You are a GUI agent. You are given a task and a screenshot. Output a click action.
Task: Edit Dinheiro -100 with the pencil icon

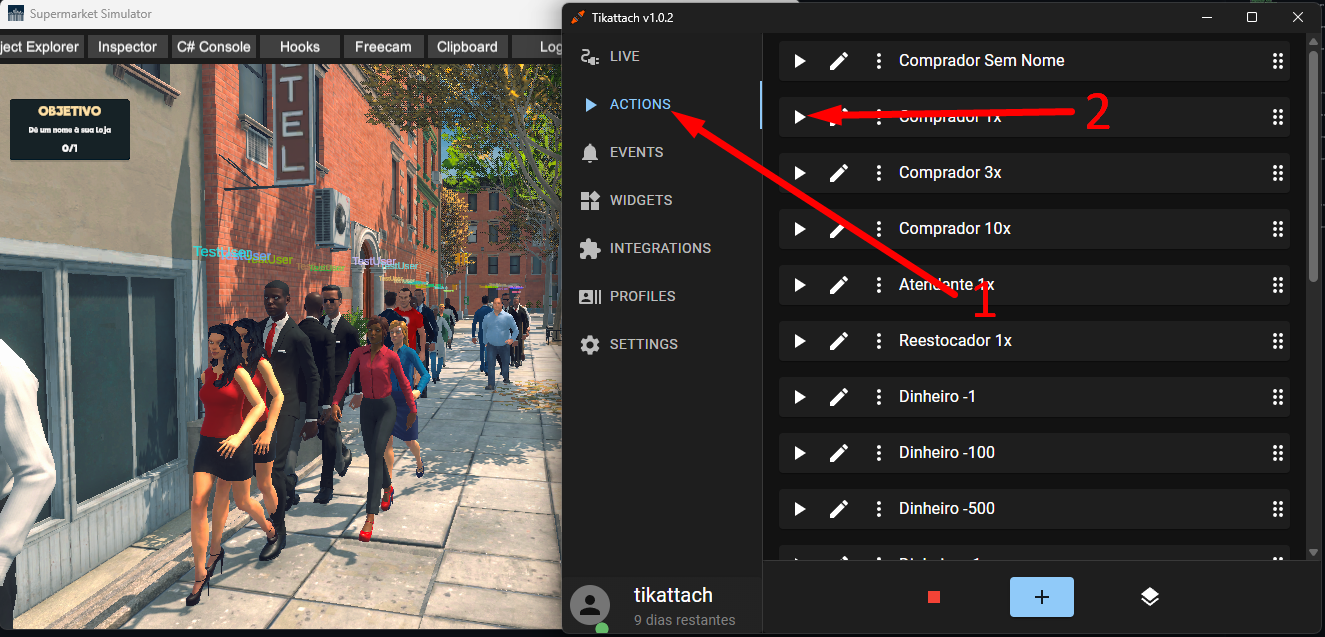click(839, 453)
